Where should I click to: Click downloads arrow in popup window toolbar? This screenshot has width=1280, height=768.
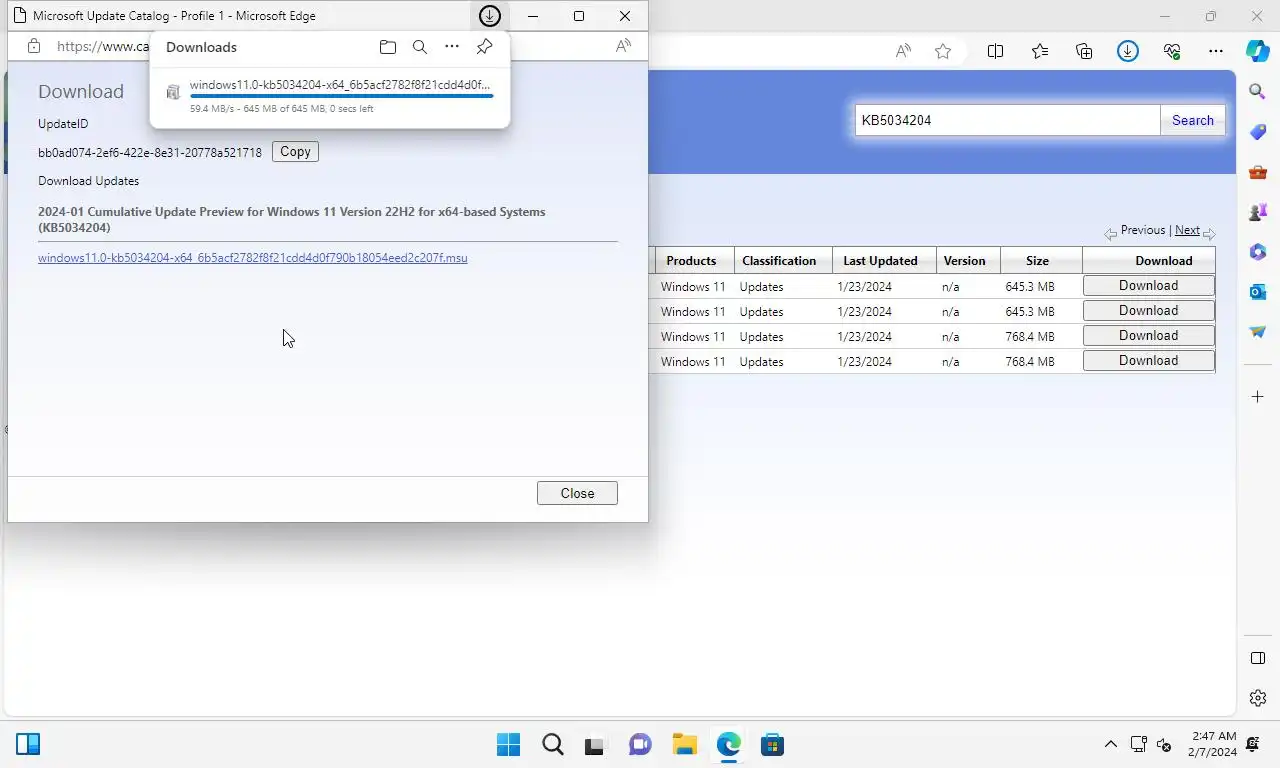[x=489, y=16]
